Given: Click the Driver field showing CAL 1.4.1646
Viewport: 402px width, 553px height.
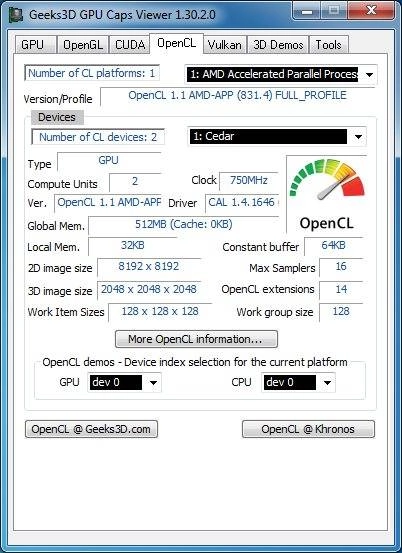Looking at the screenshot, I should pyautogui.click(x=242, y=203).
